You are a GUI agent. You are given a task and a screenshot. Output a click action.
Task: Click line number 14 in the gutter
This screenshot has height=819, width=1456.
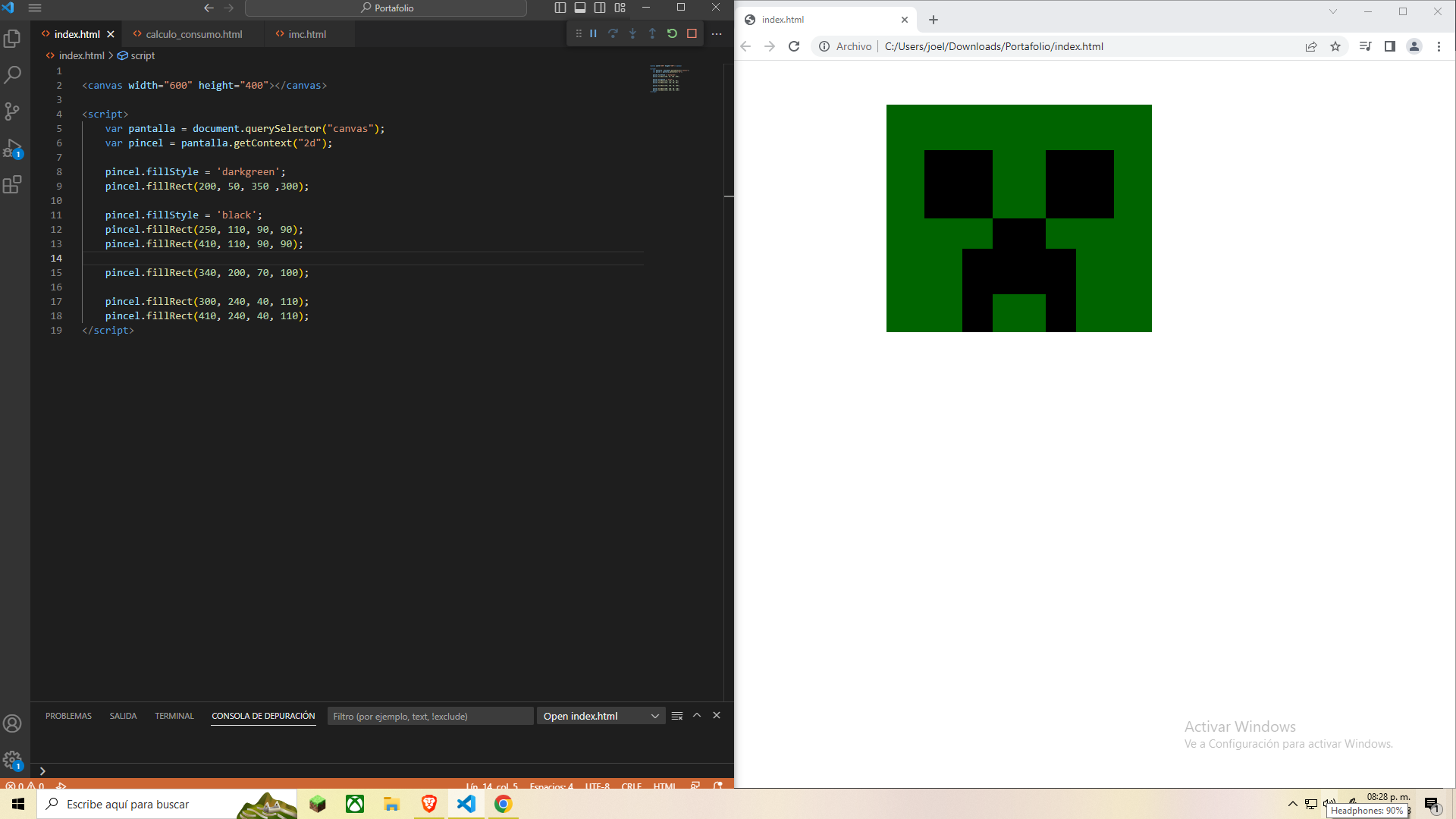click(56, 258)
